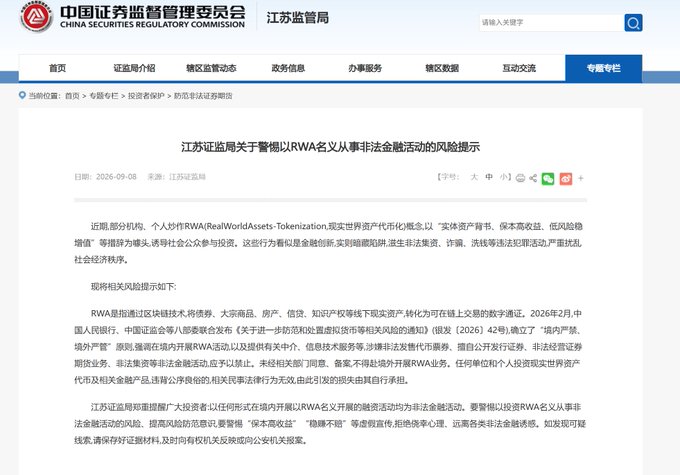Click the CSRC red emblem logo

36,17
